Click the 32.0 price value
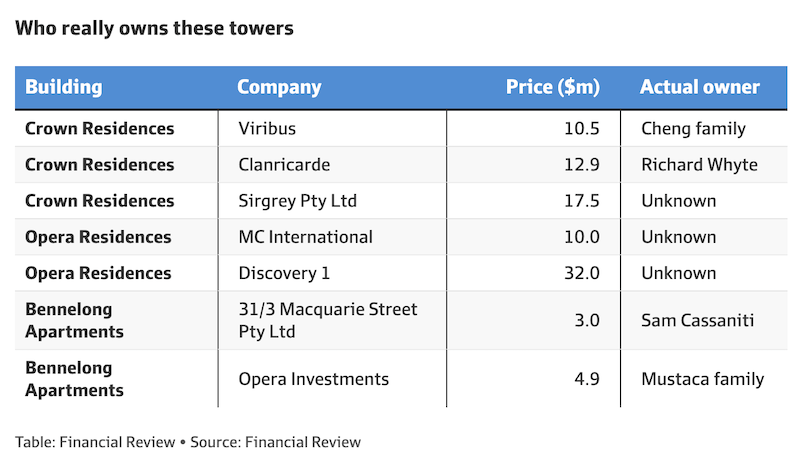800x476 pixels. (x=580, y=273)
